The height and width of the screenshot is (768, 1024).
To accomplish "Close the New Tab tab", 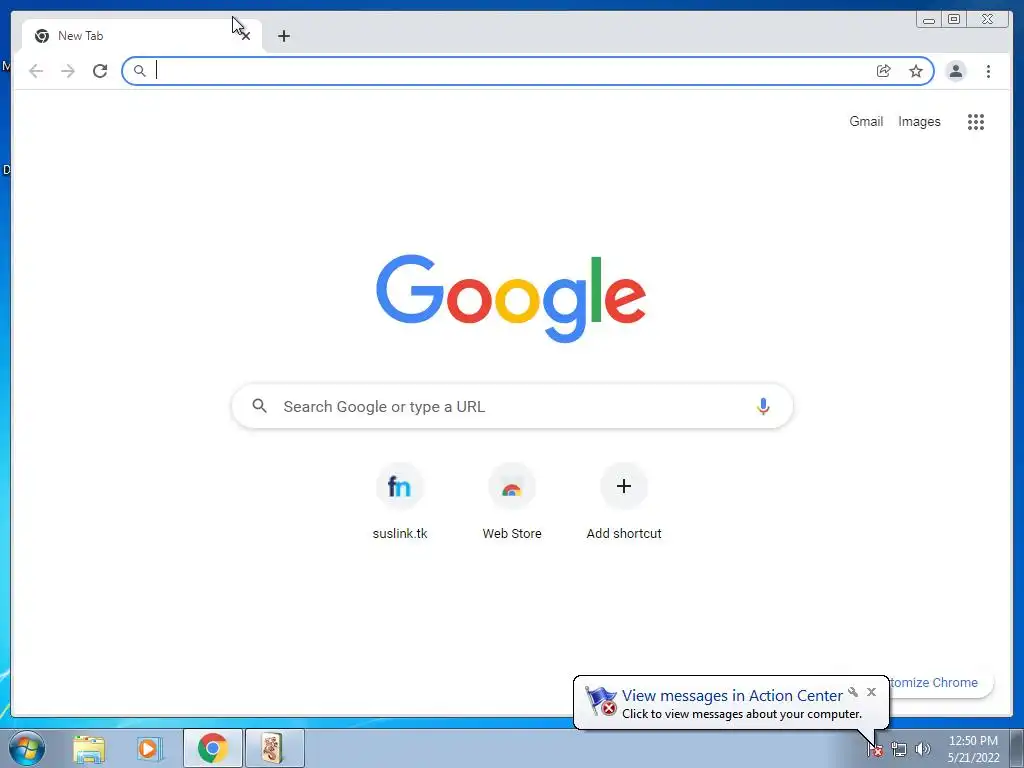I will 246,36.
